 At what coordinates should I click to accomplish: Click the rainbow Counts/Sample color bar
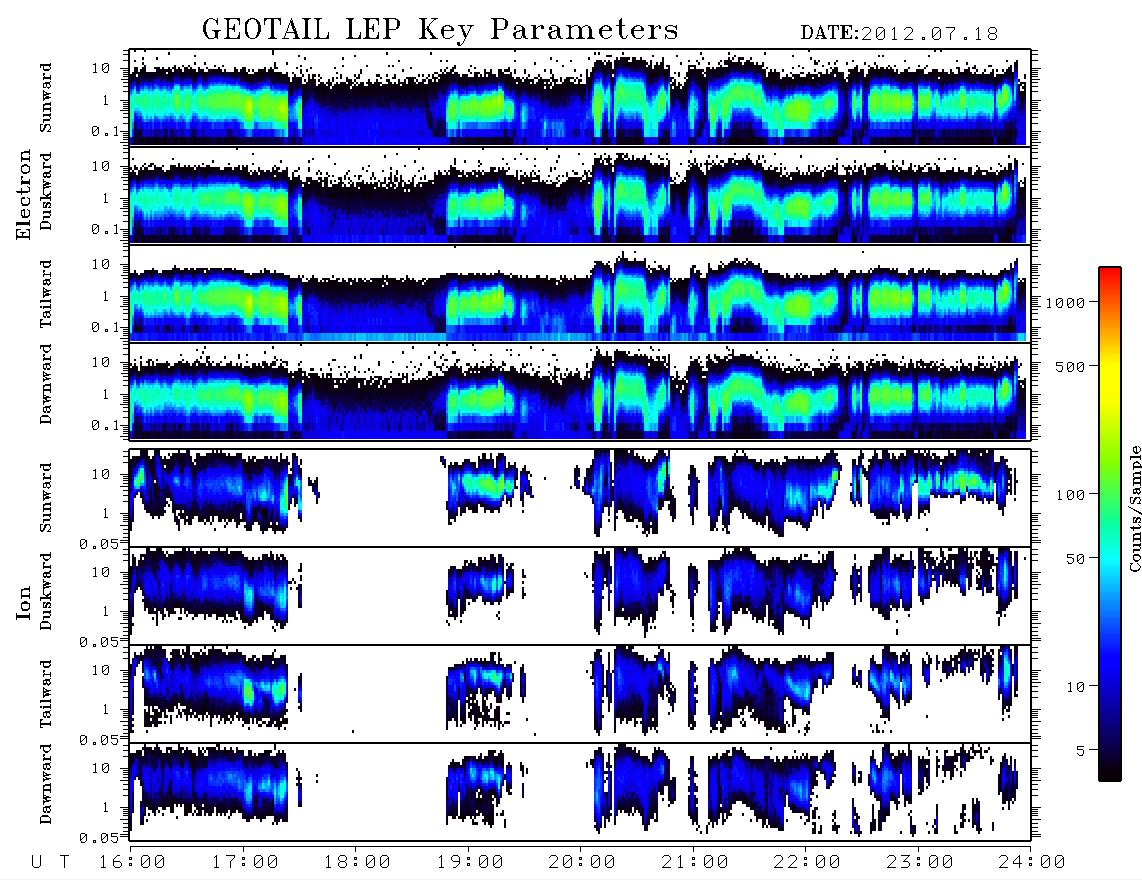[1110, 524]
